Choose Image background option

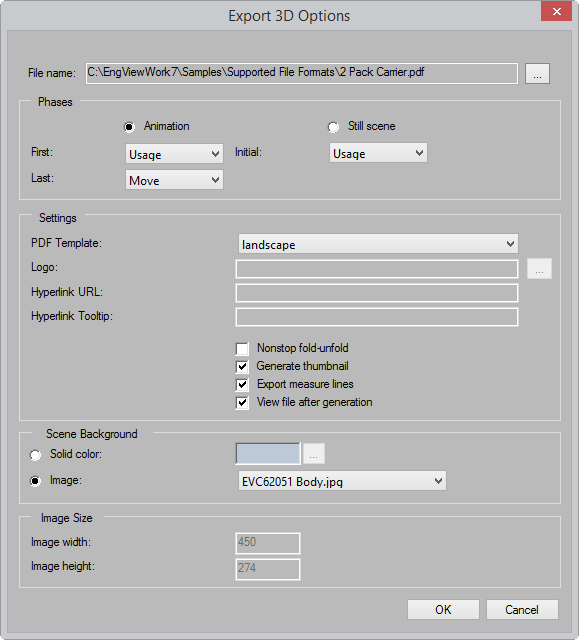35,481
